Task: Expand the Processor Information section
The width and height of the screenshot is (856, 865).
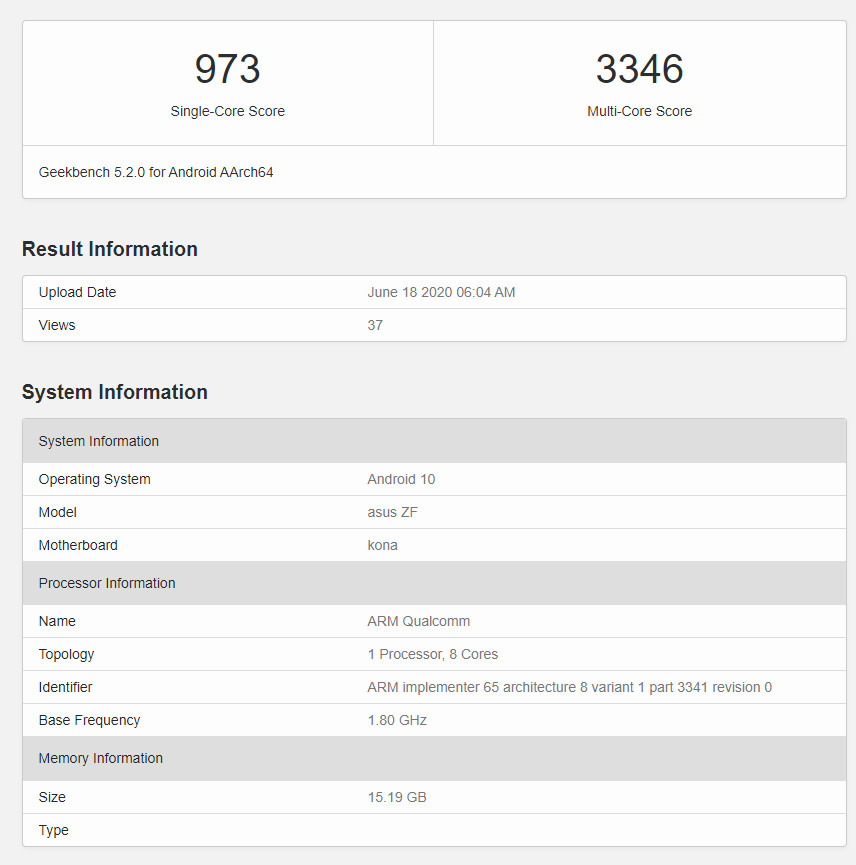Action: tap(107, 583)
